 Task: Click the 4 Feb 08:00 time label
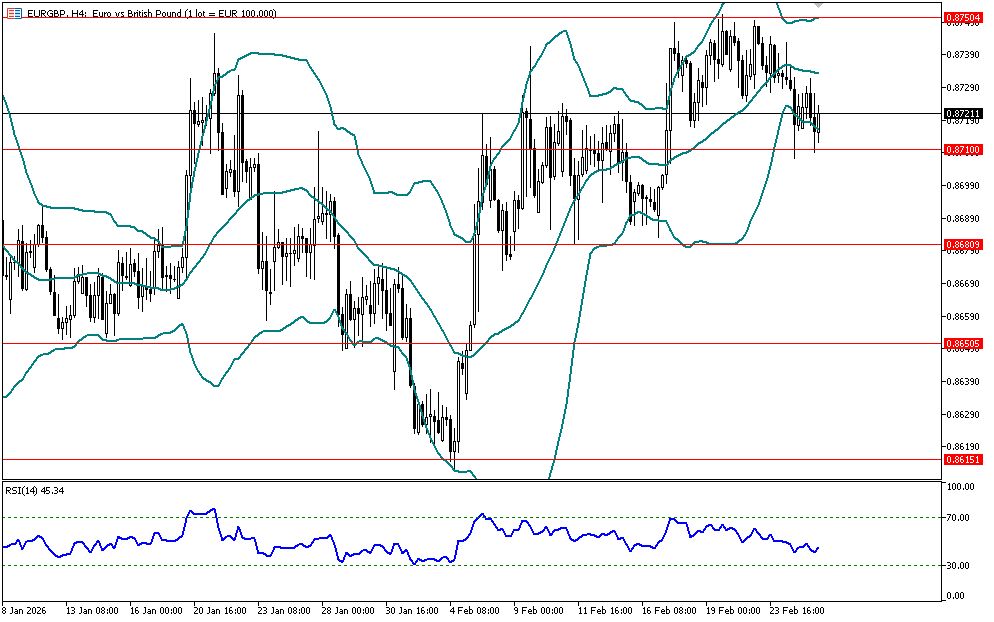pos(473,609)
